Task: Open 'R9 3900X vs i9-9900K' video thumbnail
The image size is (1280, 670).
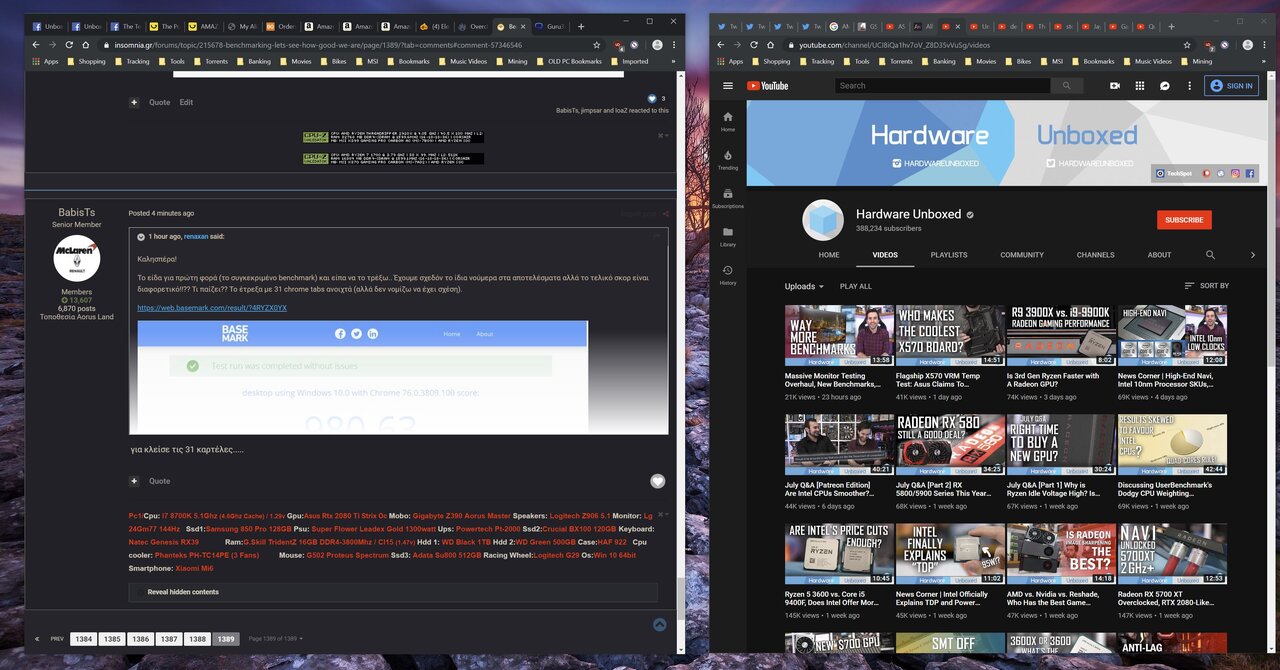Action: (1061, 335)
